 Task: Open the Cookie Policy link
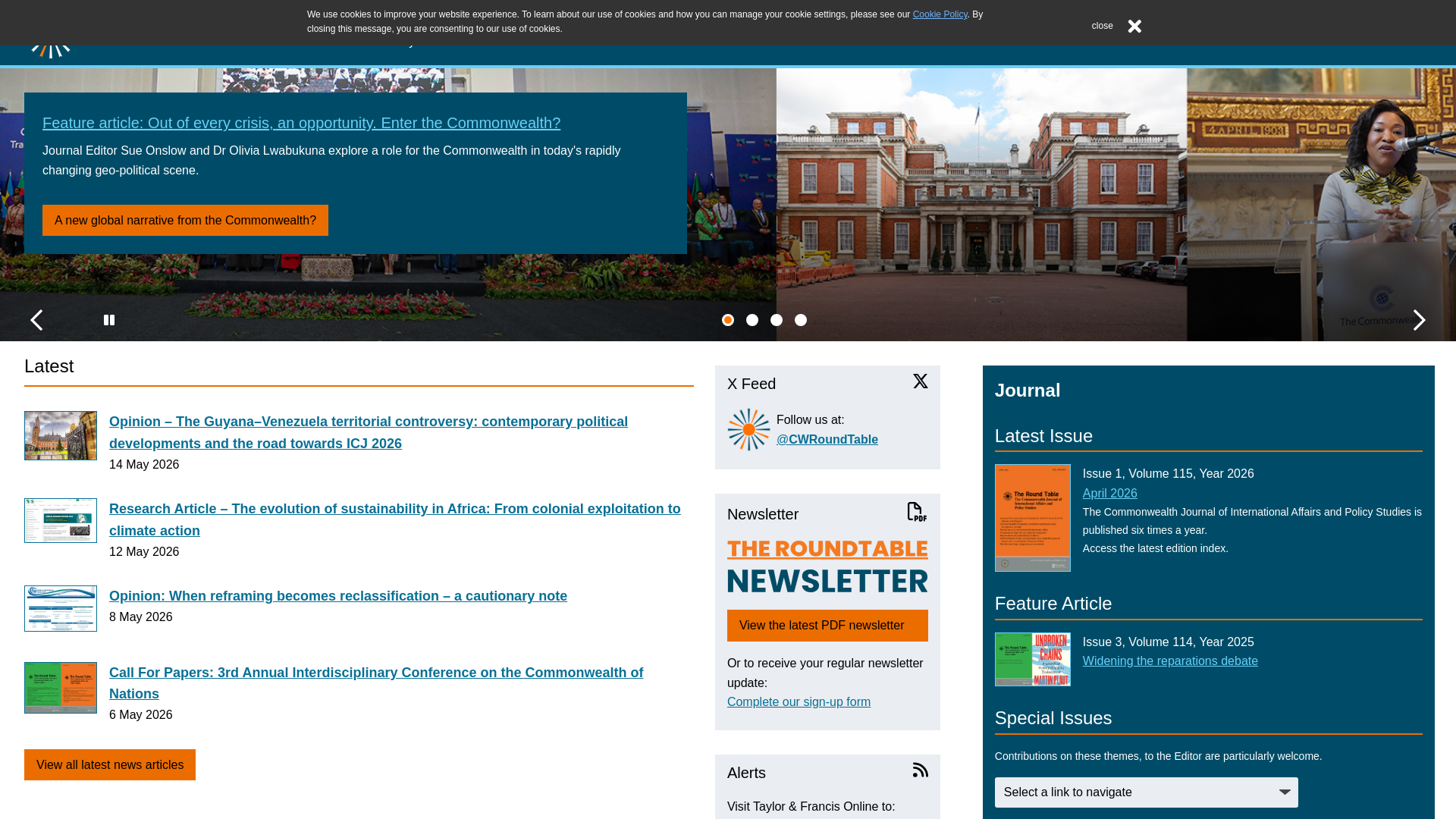click(x=940, y=14)
